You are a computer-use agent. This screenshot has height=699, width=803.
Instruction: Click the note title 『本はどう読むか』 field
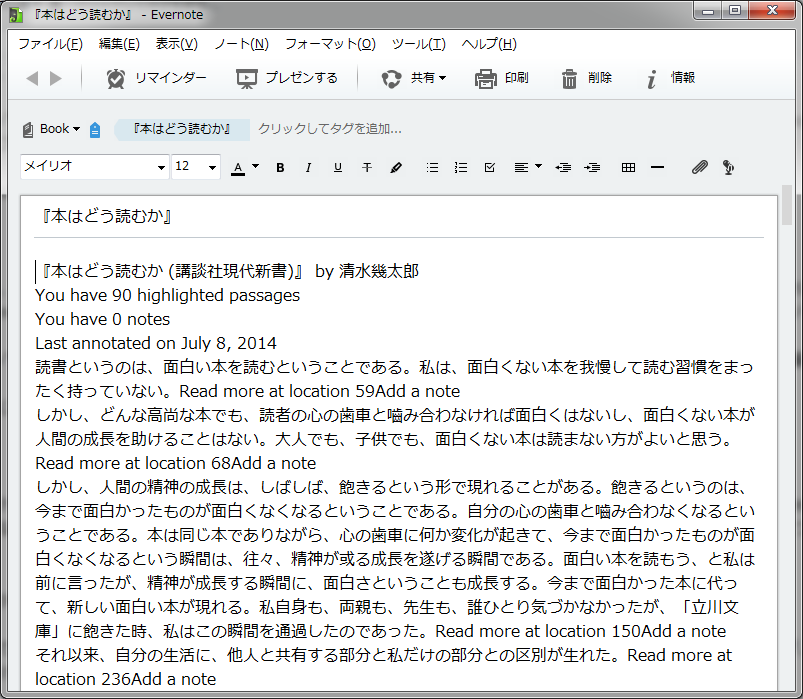pyautogui.click(x=399, y=217)
